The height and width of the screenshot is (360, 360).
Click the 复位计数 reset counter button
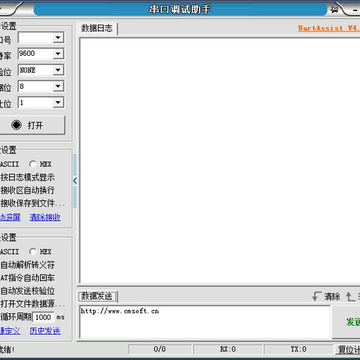point(348,350)
